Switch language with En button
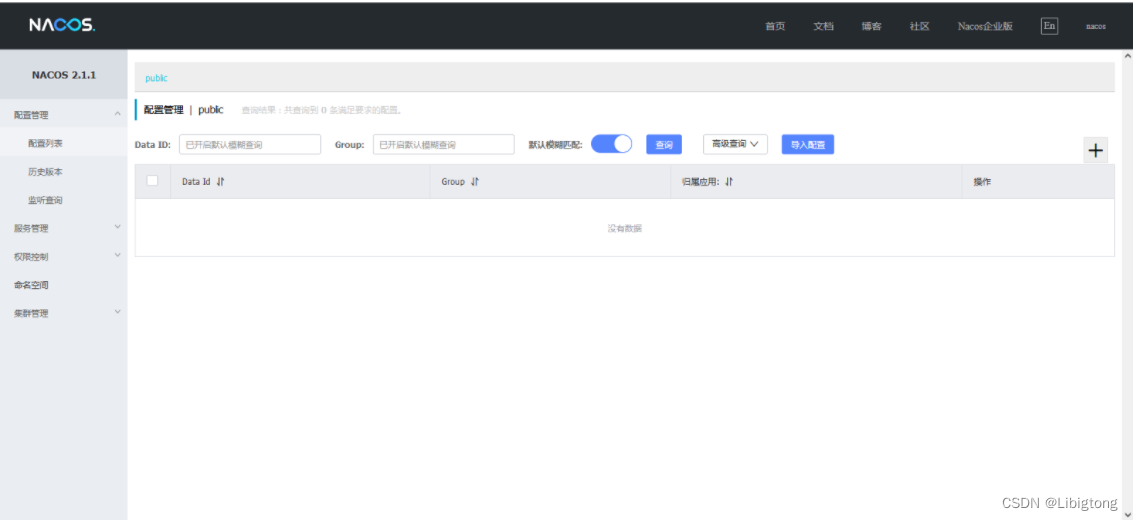 1049,26
